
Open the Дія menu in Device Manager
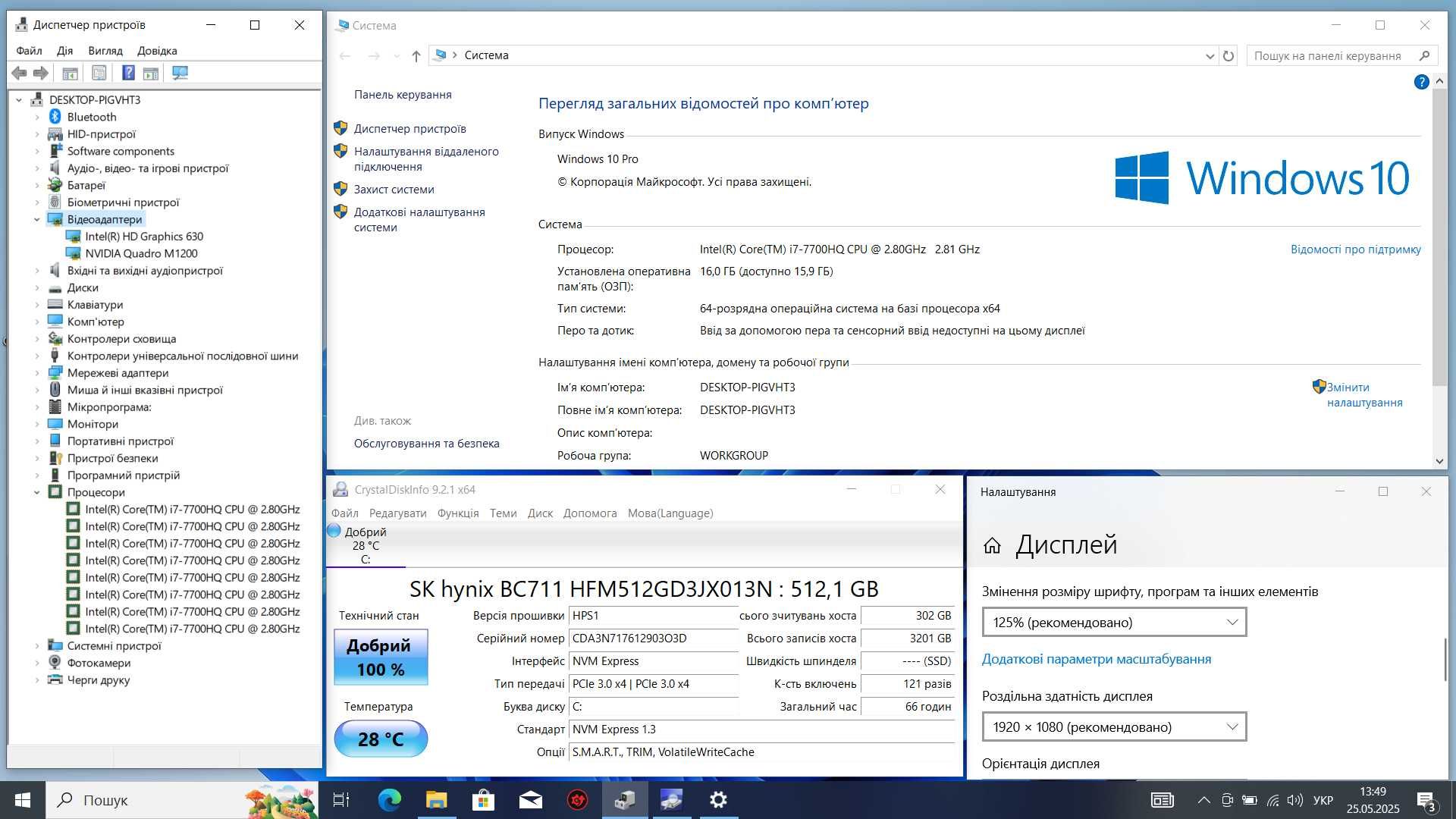[64, 51]
